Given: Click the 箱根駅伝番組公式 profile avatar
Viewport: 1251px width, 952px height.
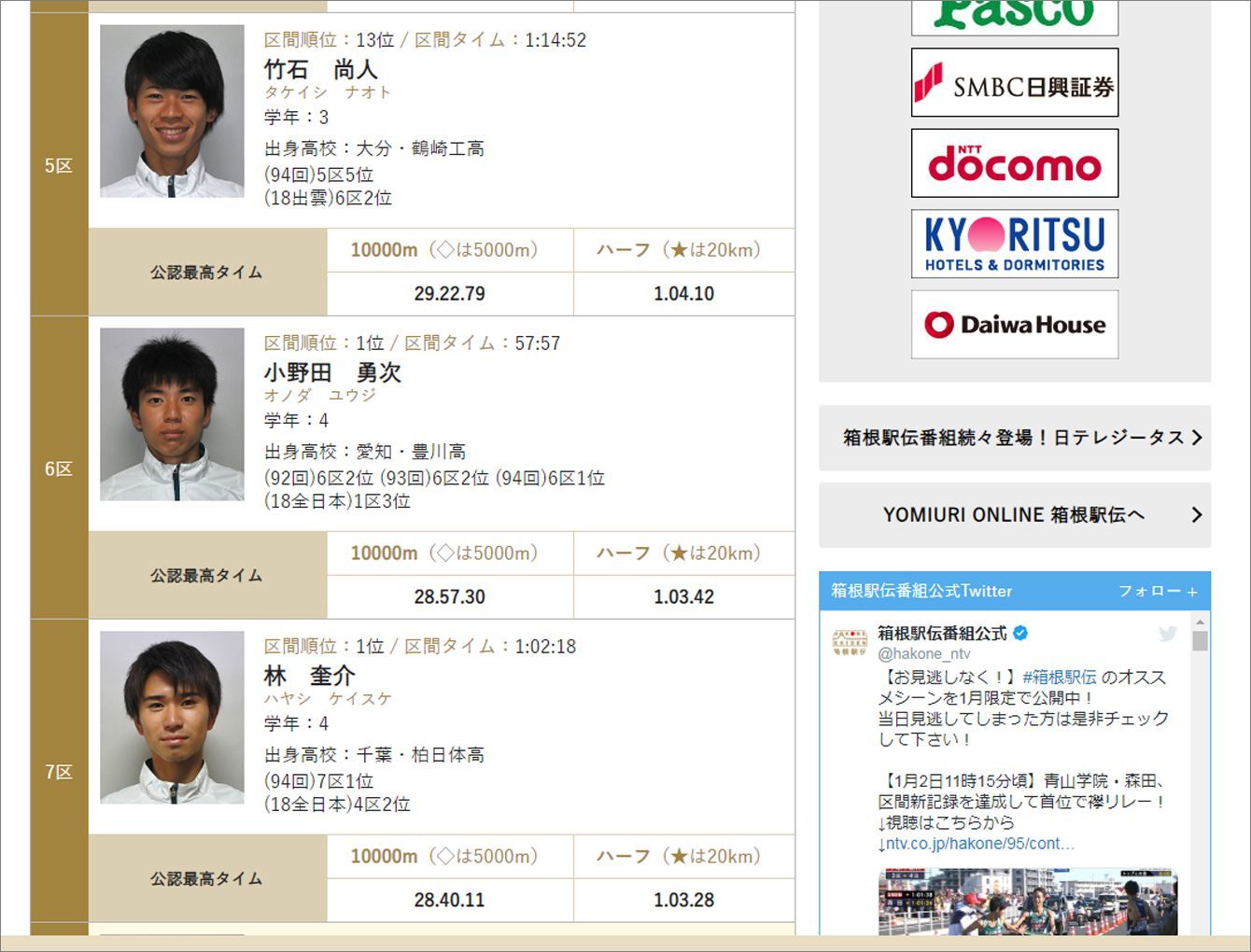Looking at the screenshot, I should (x=850, y=642).
